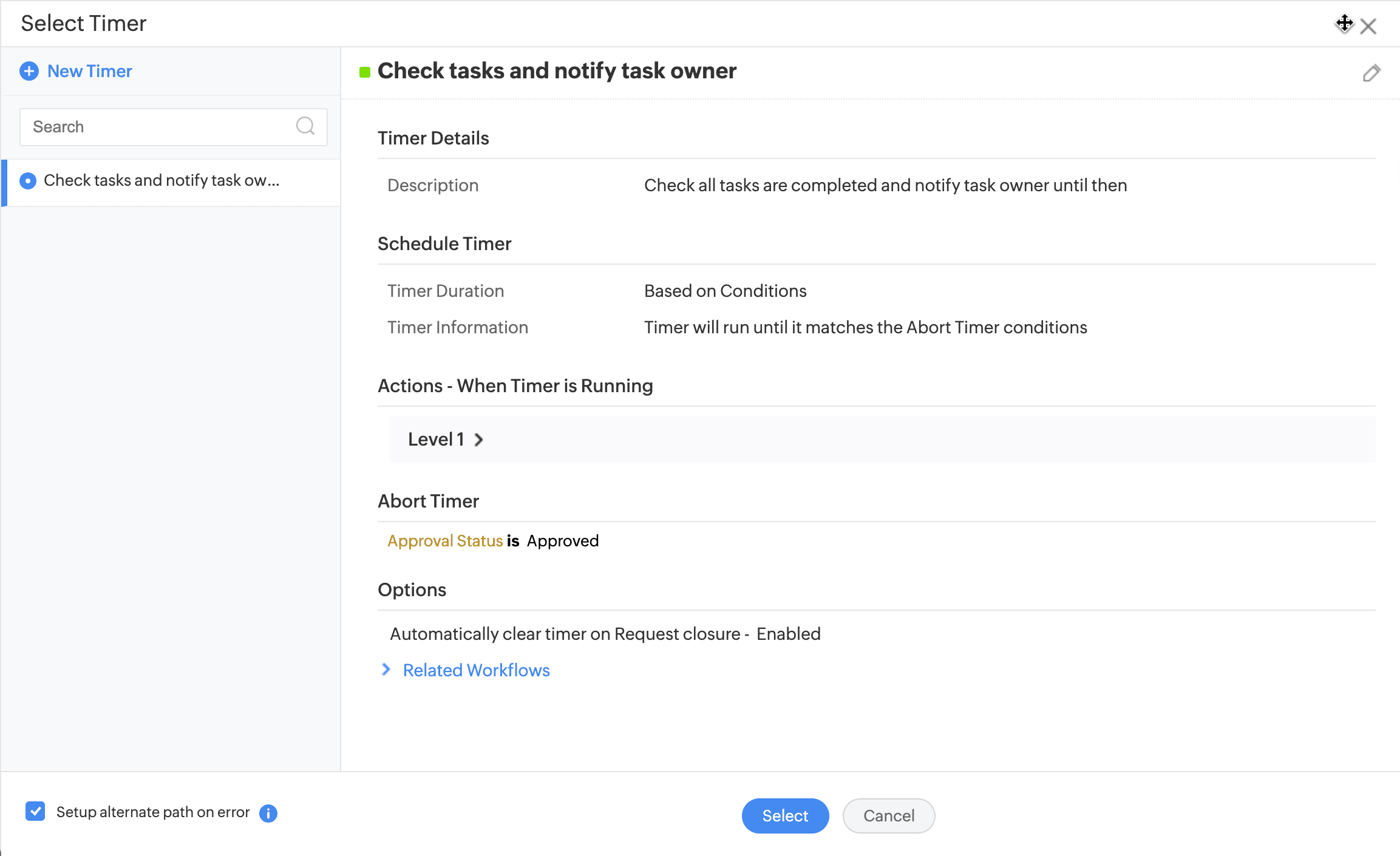Click the green status square next to title
Image resolution: width=1400 pixels, height=856 pixels.
point(365,72)
